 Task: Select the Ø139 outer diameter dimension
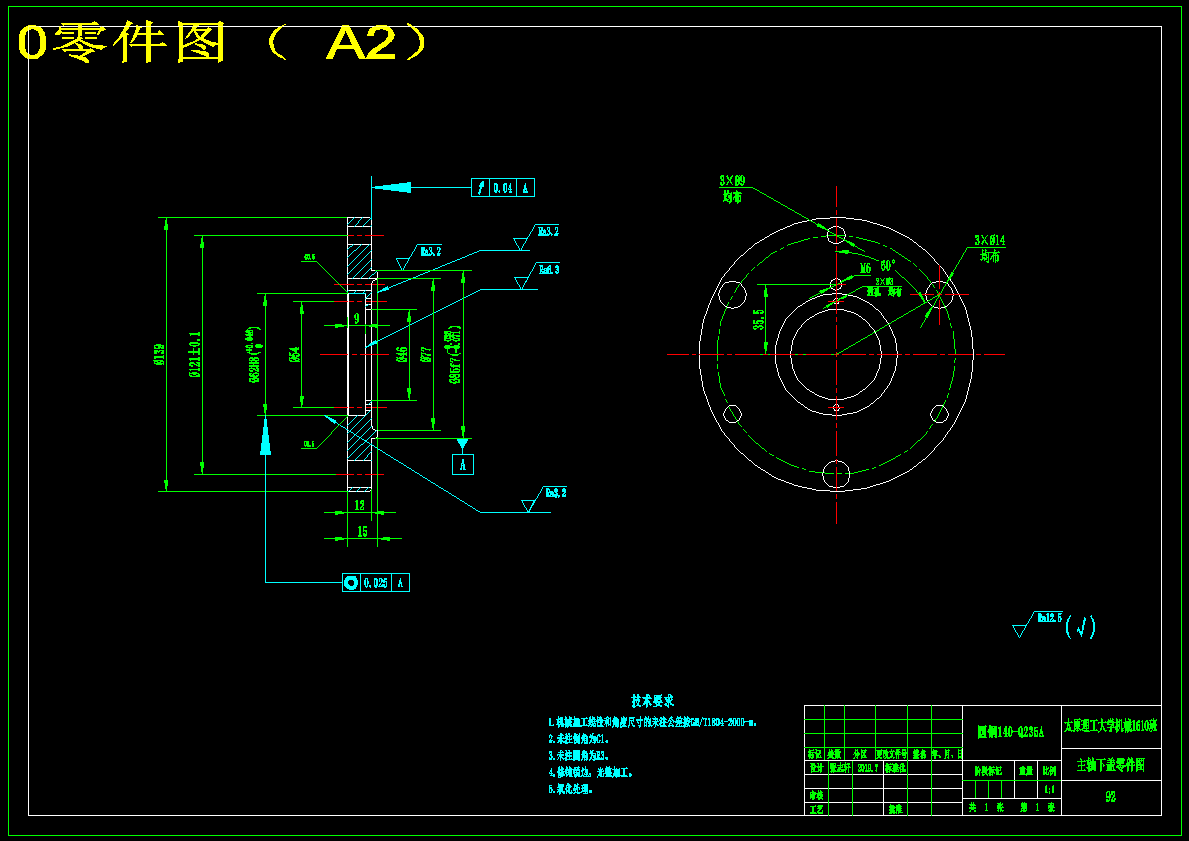tap(159, 354)
